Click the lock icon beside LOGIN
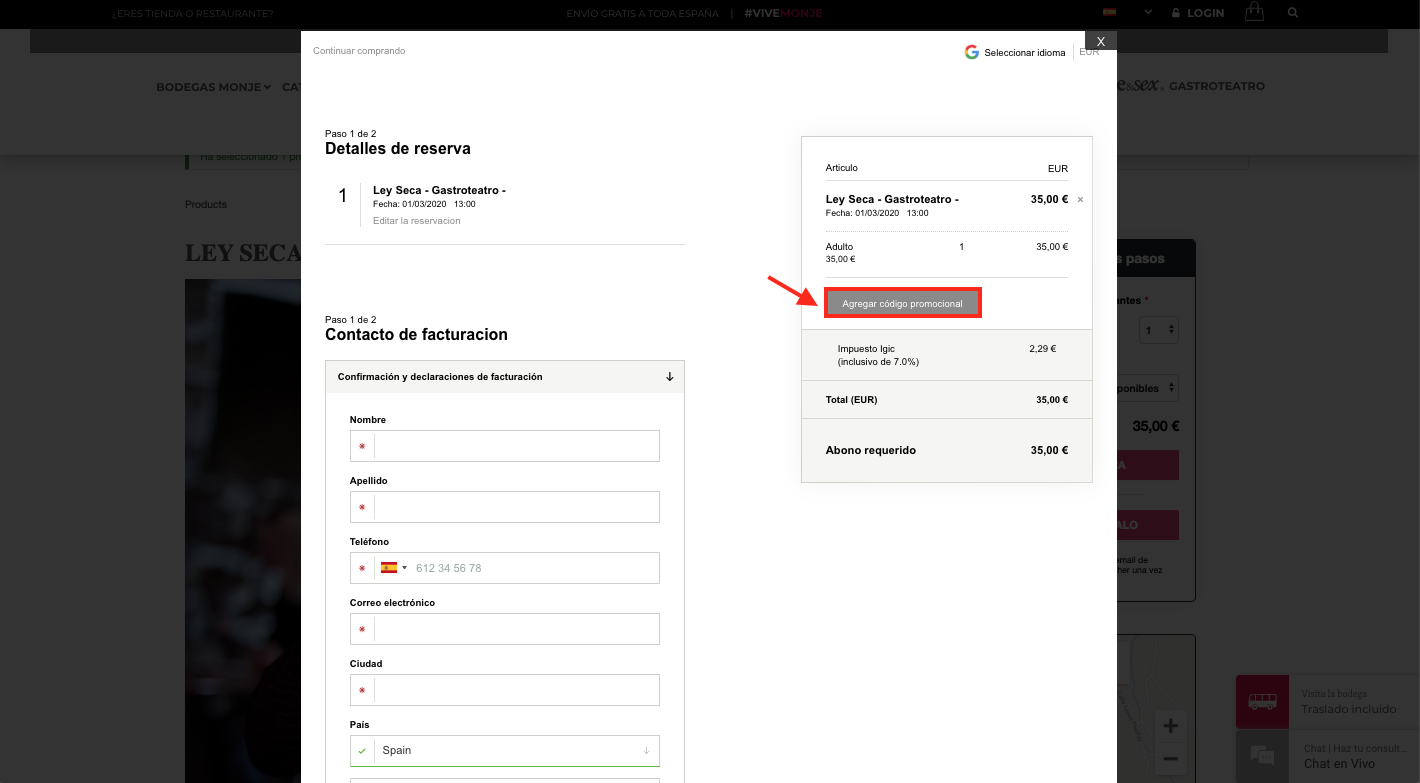This screenshot has width=1420, height=783. pyautogui.click(x=1177, y=13)
